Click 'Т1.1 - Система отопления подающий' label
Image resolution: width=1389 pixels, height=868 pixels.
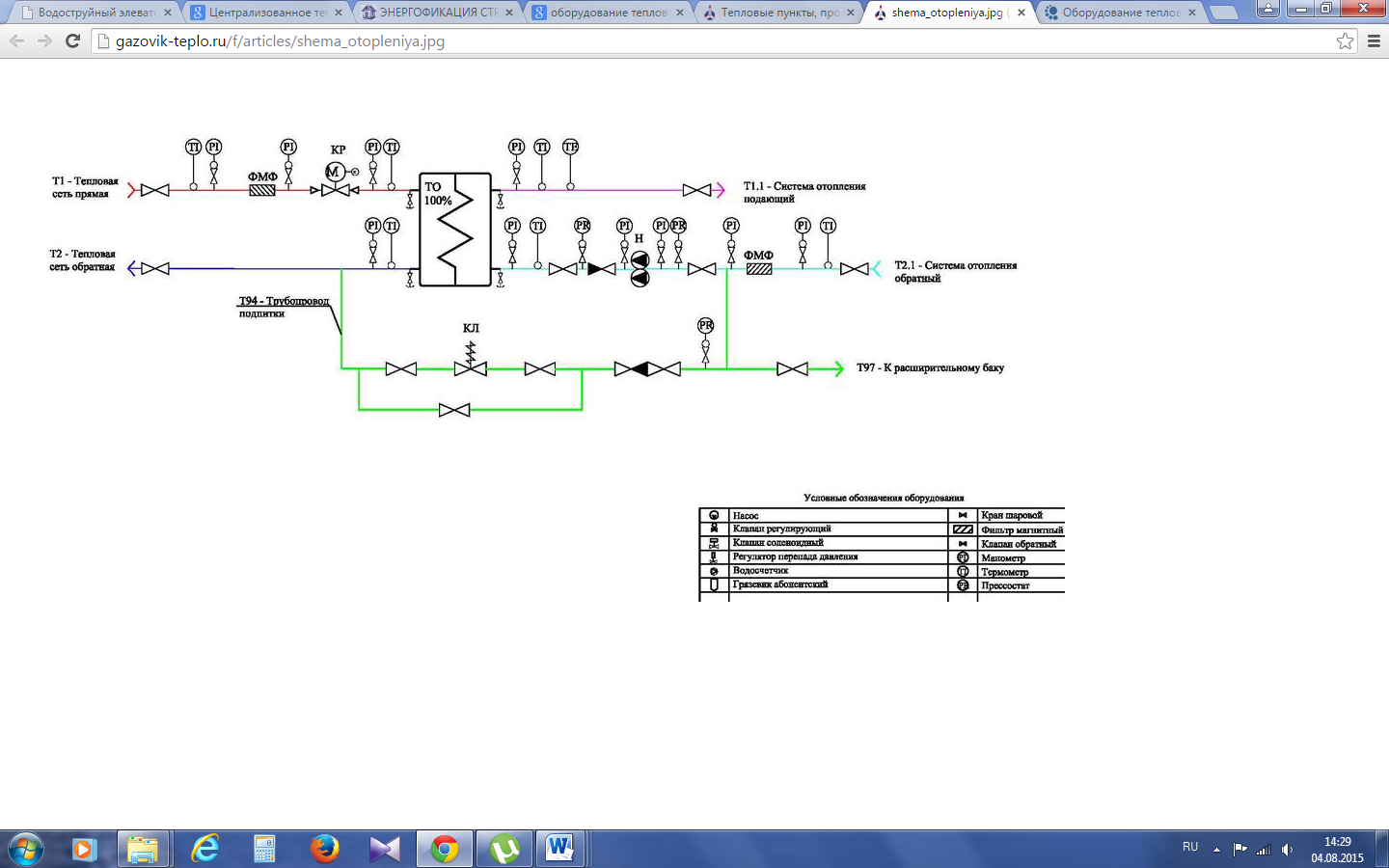point(804,192)
